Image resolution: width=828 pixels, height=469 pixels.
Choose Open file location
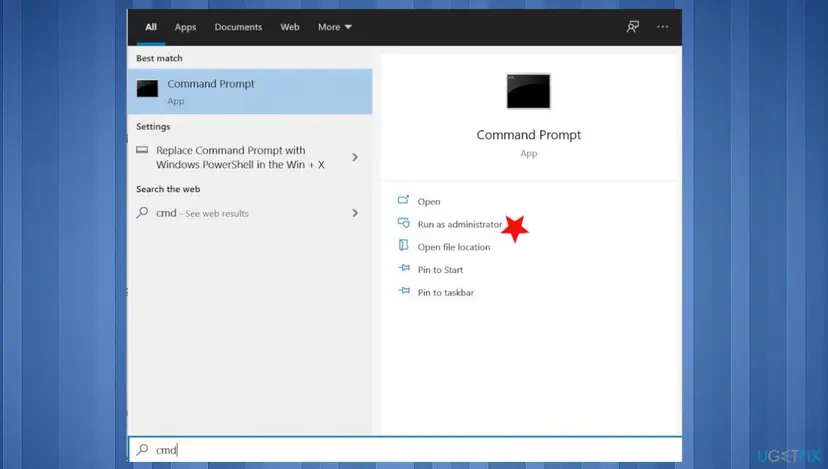click(x=454, y=247)
